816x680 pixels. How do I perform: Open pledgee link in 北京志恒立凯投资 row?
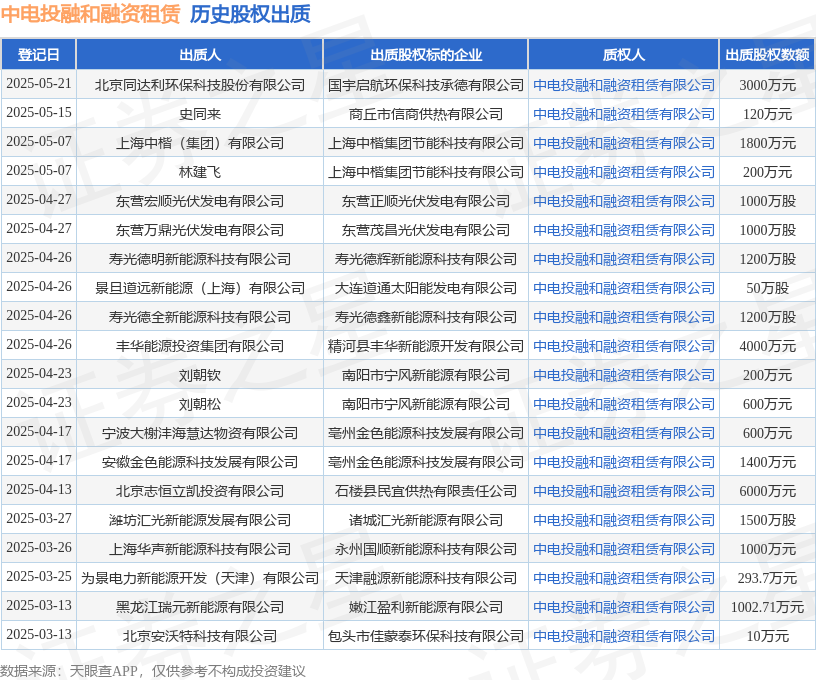(623, 491)
